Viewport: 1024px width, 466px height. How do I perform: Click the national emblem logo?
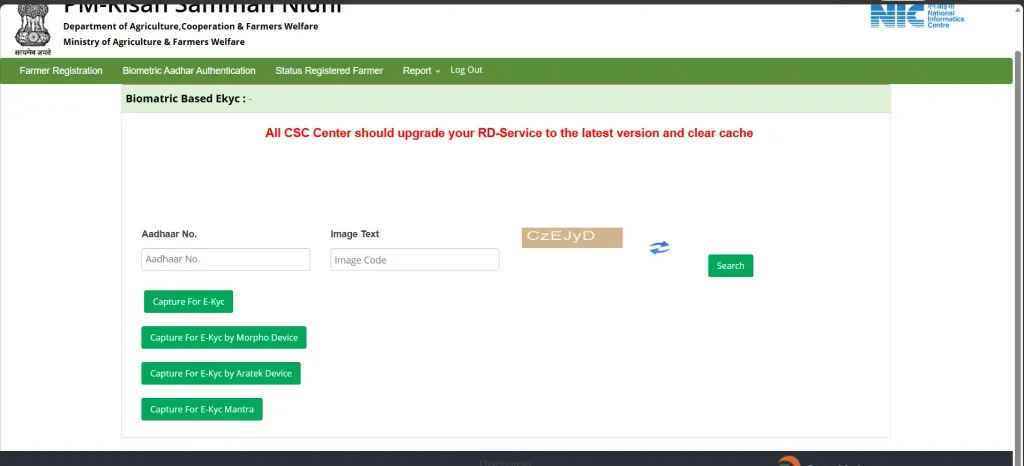click(x=32, y=28)
